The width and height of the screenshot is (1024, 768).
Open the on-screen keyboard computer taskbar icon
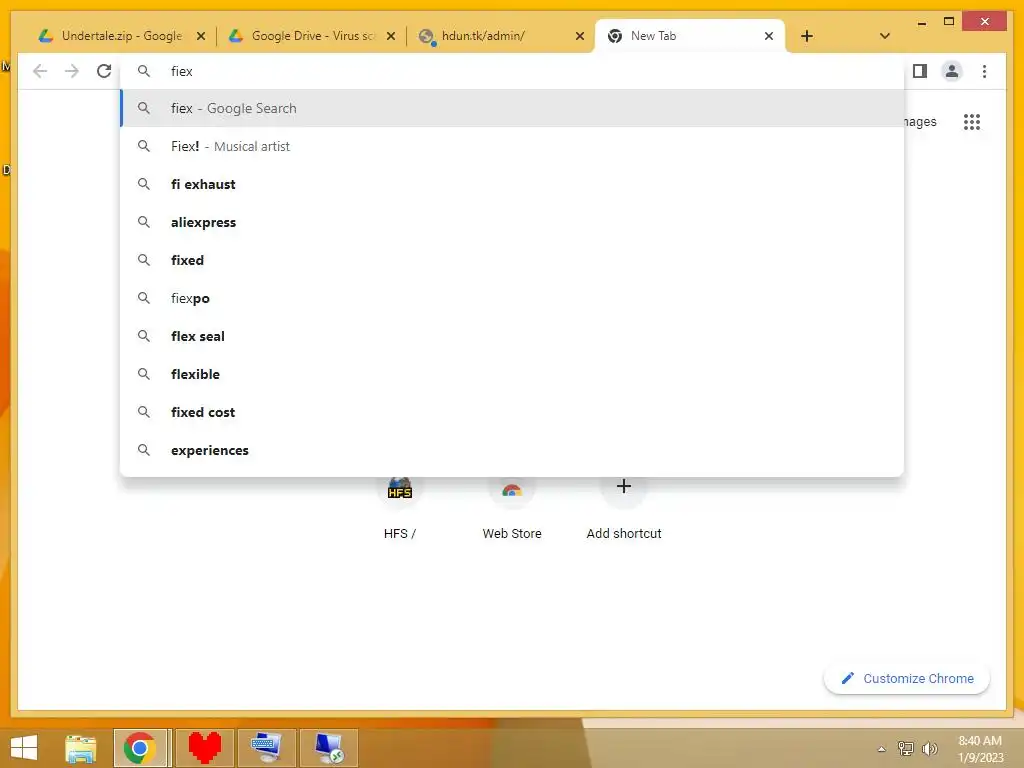266,748
